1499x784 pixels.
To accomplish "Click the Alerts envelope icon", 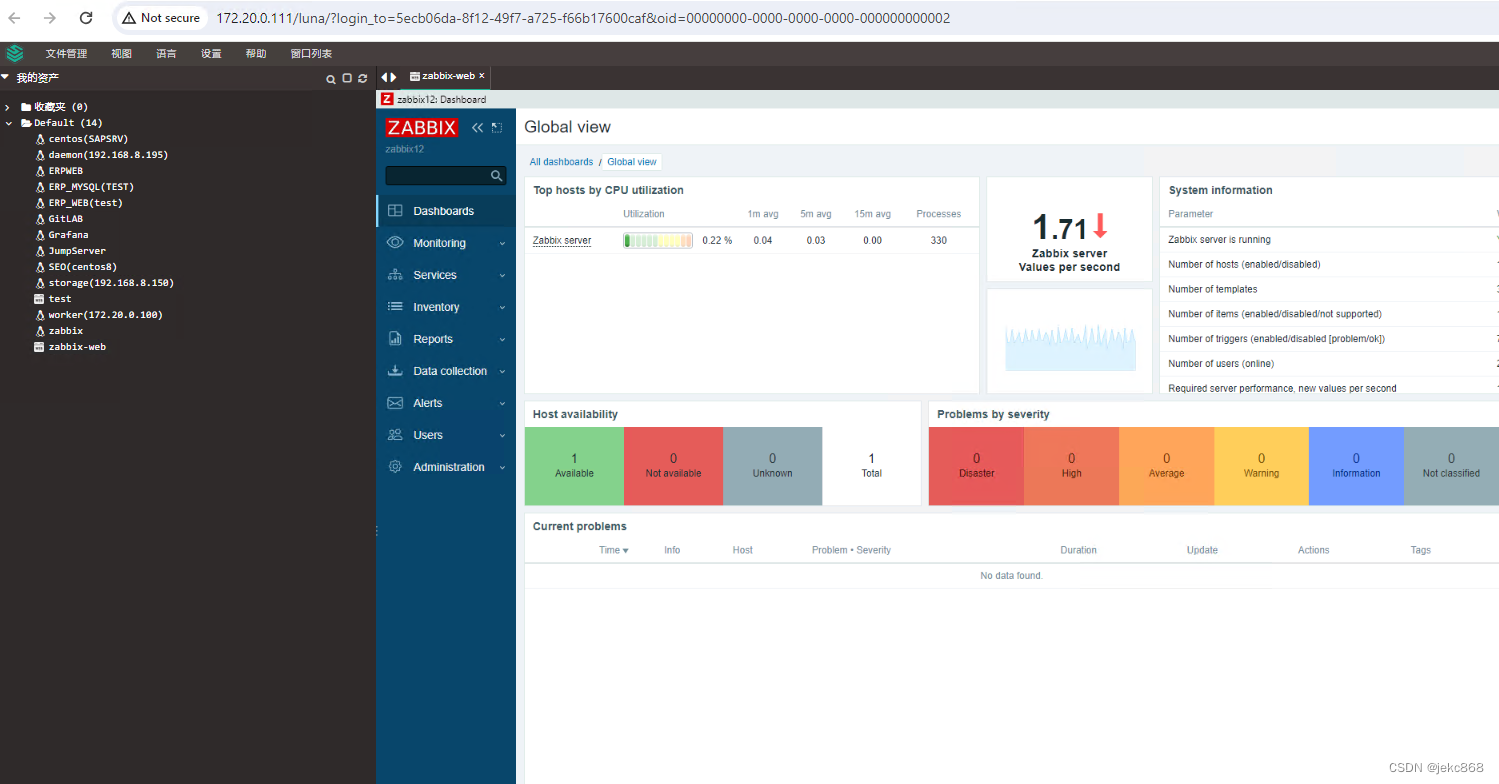I will 395,403.
